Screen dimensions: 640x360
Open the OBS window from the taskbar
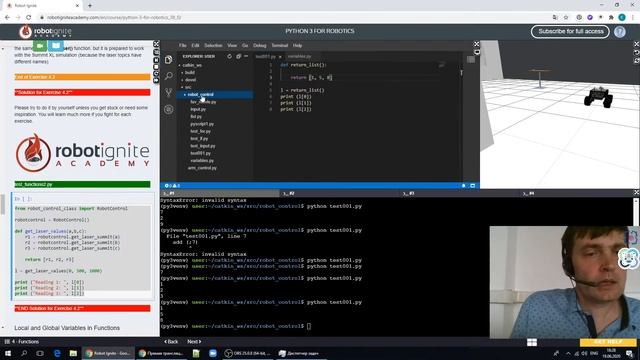pos(248,353)
